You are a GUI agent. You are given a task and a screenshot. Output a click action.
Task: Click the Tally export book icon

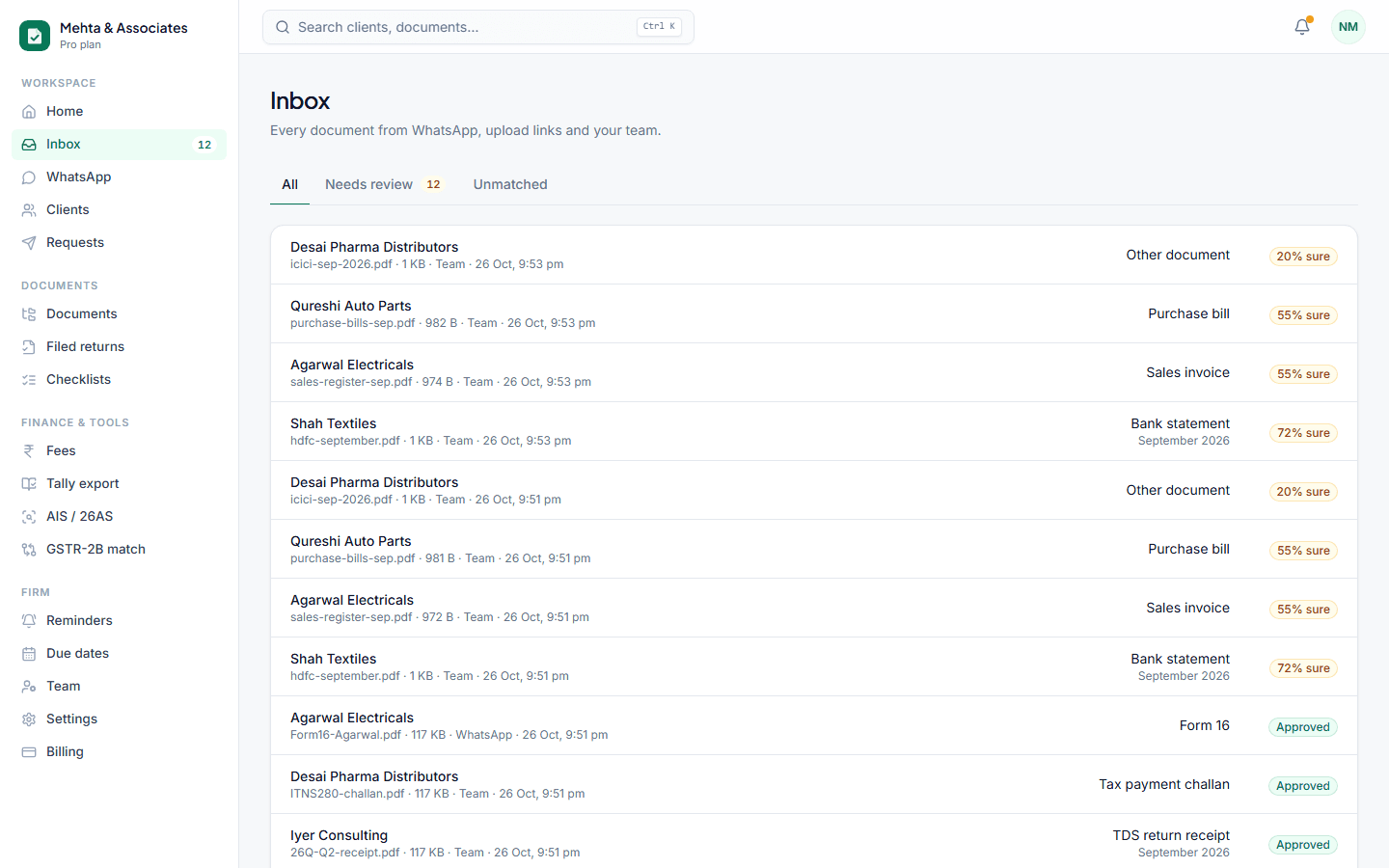[29, 483]
